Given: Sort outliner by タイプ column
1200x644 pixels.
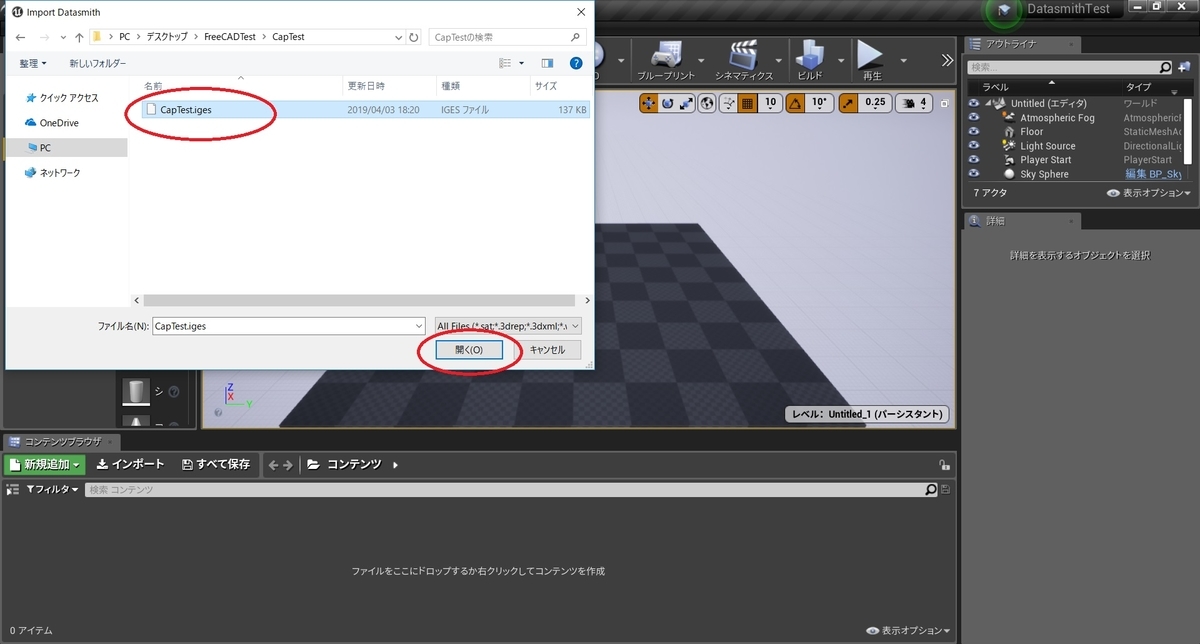Looking at the screenshot, I should click(1139, 87).
